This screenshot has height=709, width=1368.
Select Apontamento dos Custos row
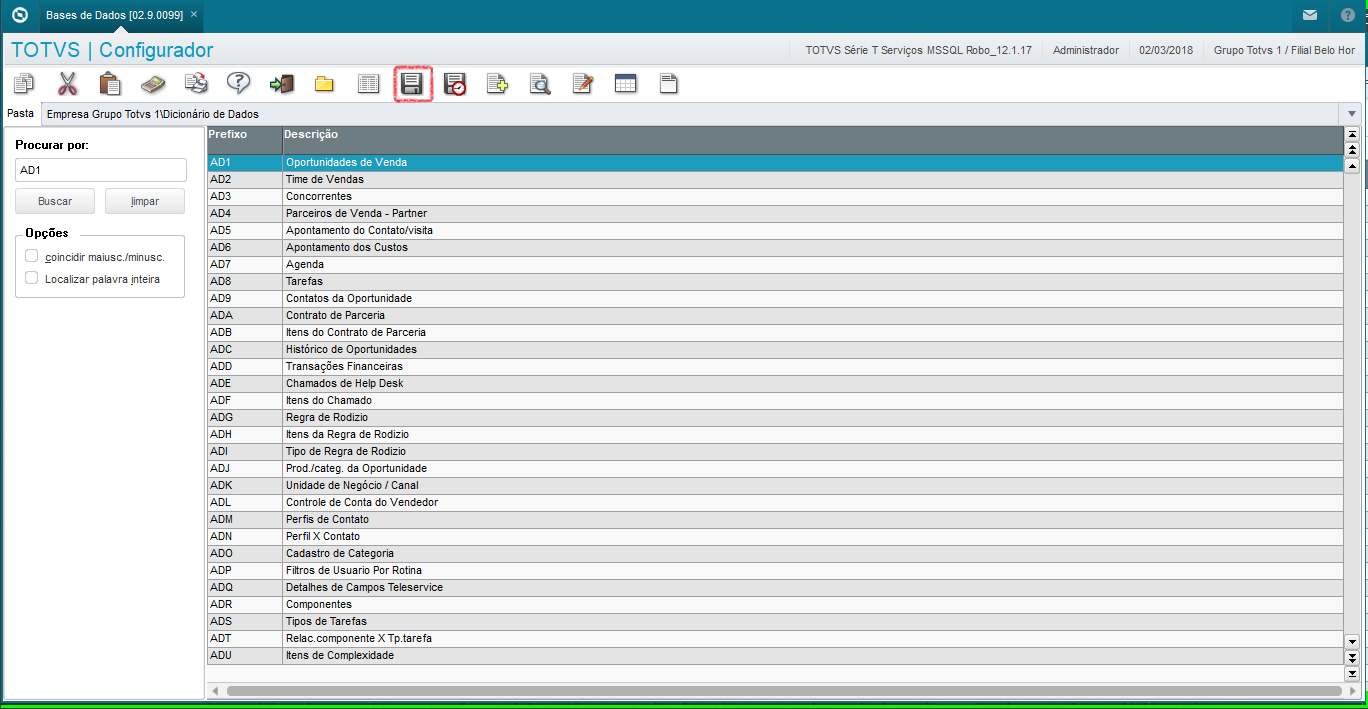[x=774, y=247]
